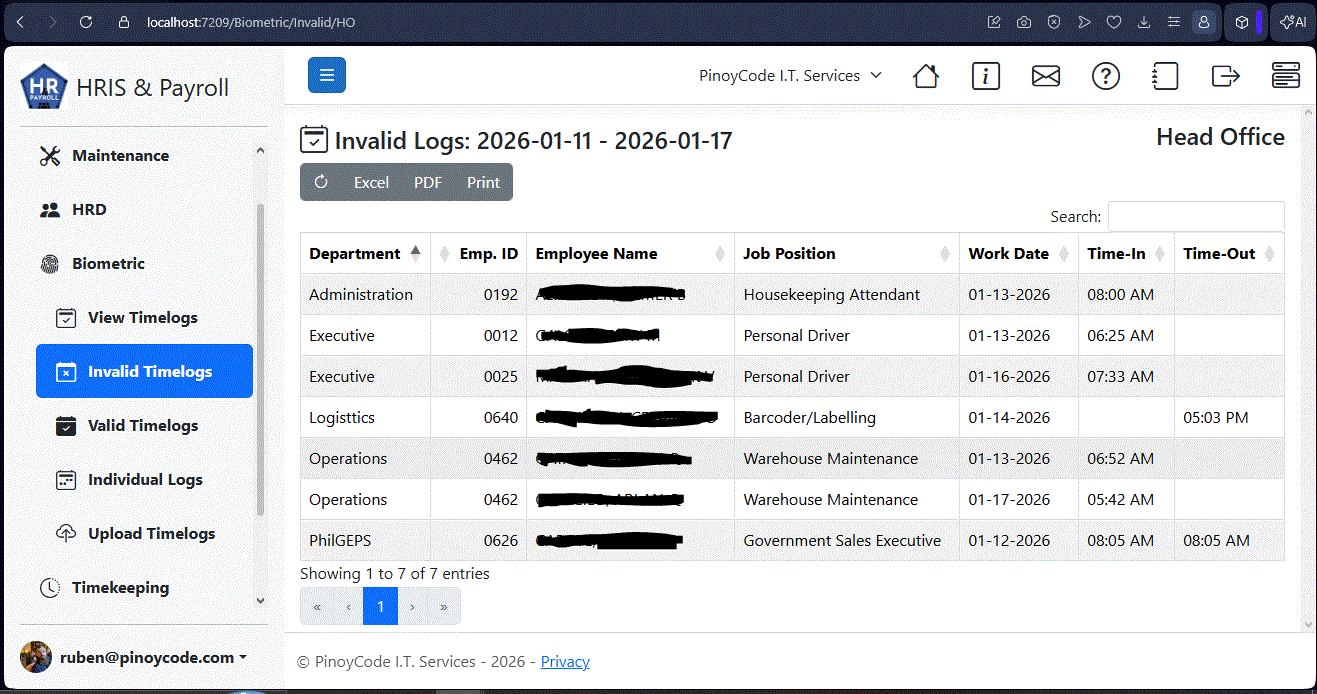Sort table by Work Date column
This screenshot has height=694, width=1317.
pyautogui.click(x=1019, y=253)
